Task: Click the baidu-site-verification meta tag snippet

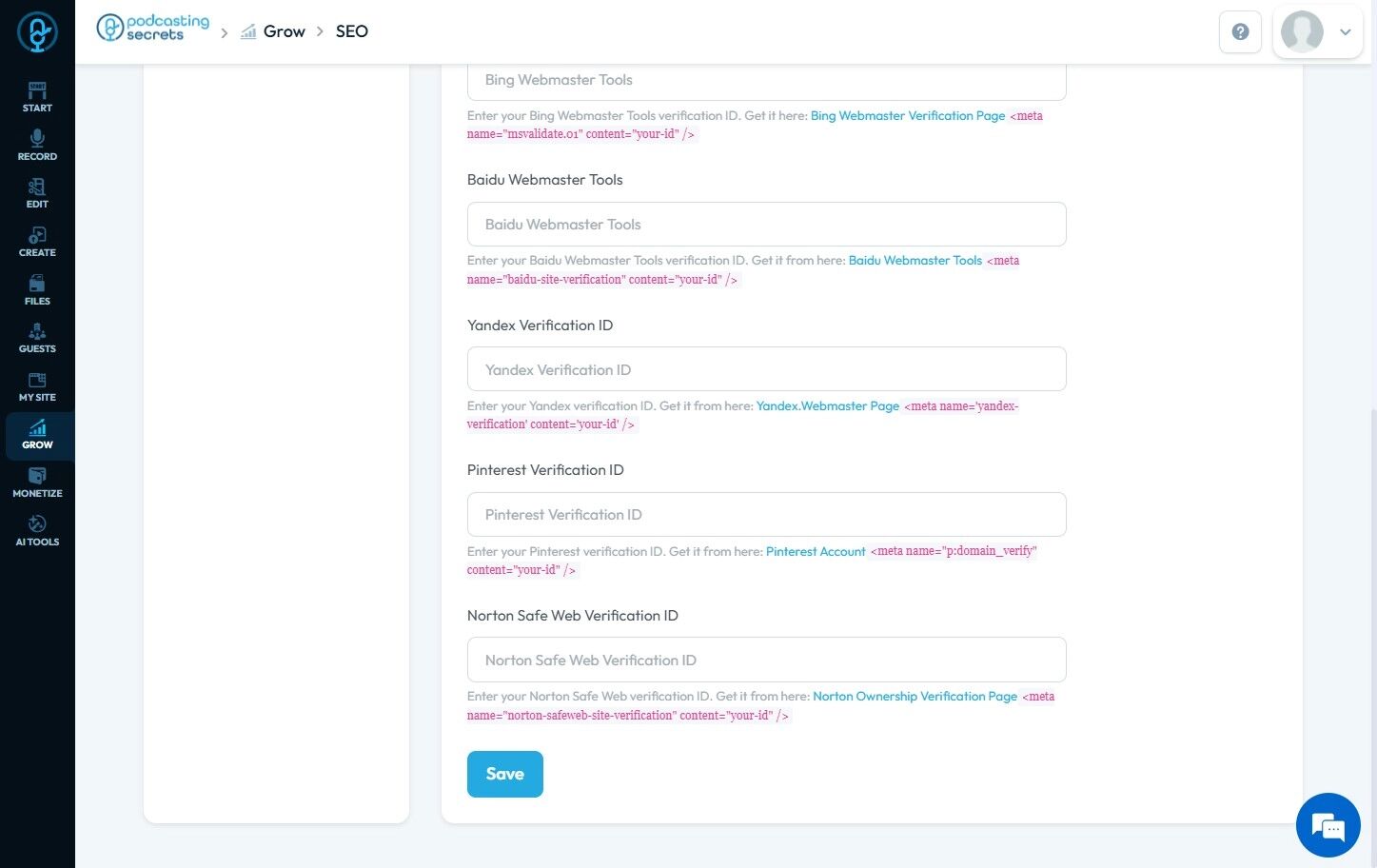Action: (x=743, y=269)
